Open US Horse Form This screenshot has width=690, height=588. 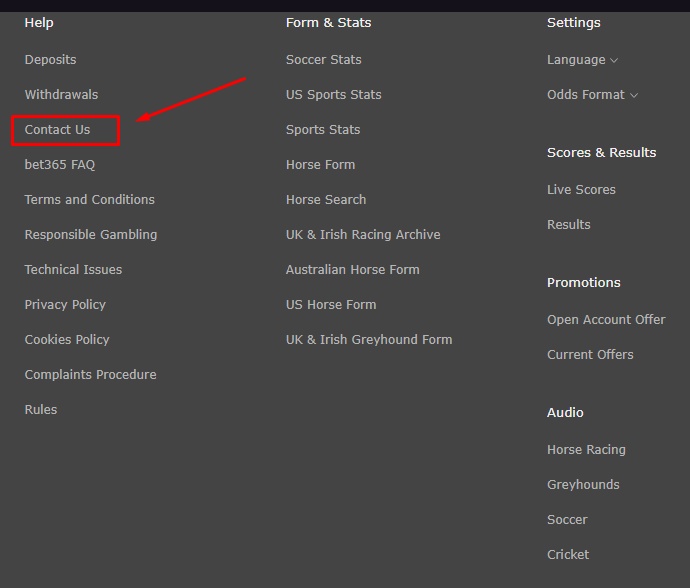point(331,305)
